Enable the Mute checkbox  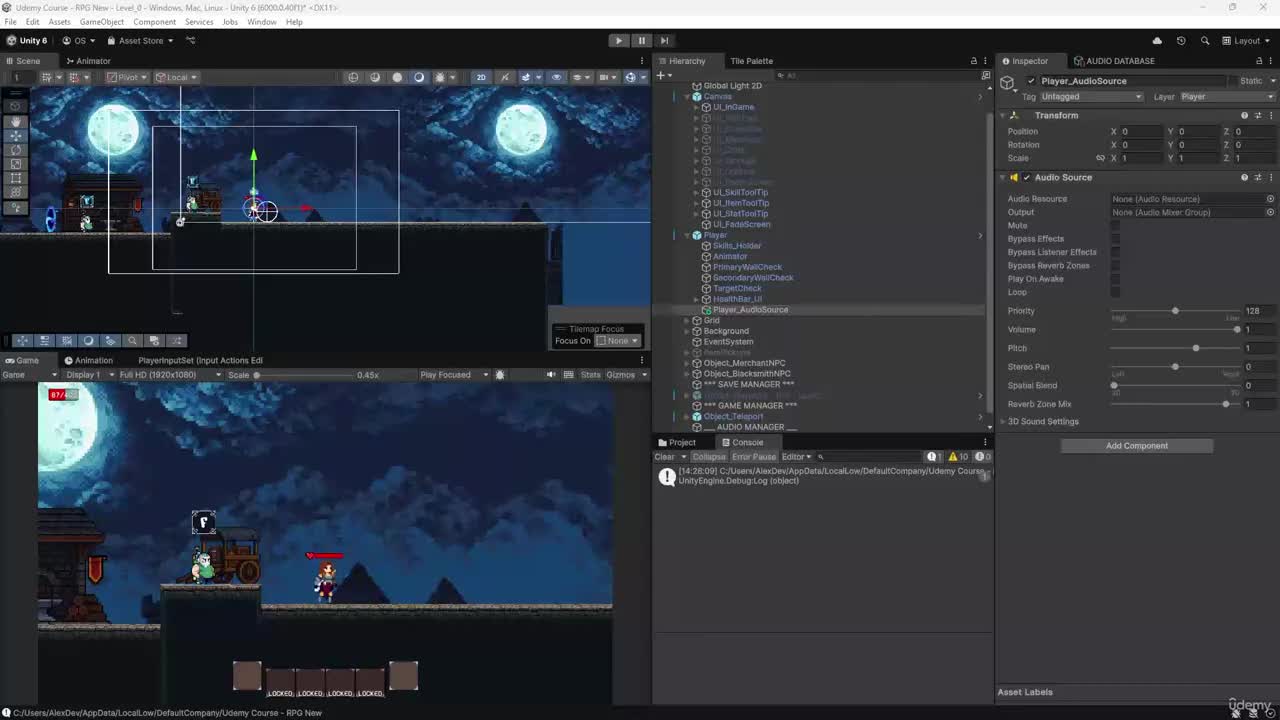click(1115, 226)
